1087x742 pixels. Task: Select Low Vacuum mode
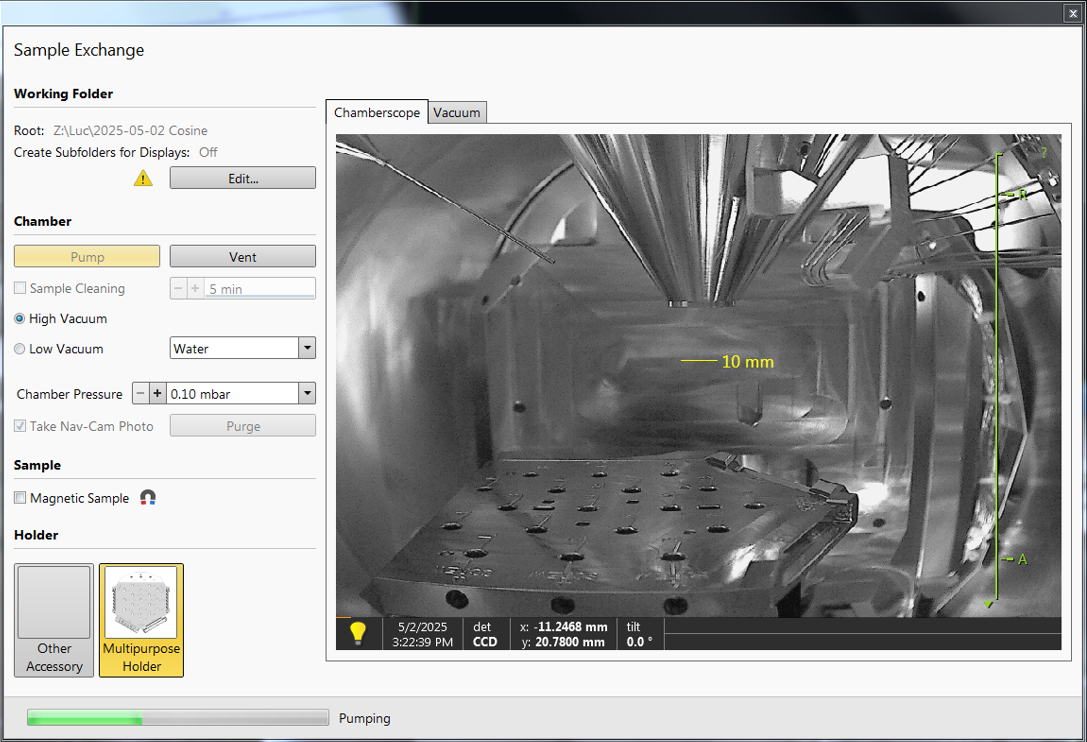coord(21,349)
